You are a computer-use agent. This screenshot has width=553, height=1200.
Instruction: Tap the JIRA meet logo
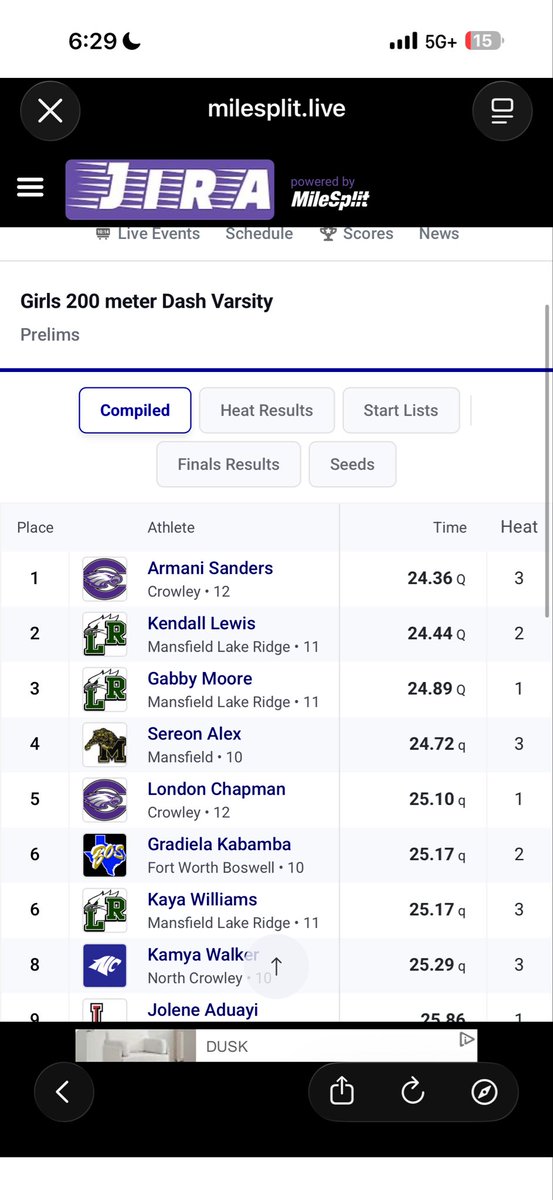pyautogui.click(x=170, y=189)
